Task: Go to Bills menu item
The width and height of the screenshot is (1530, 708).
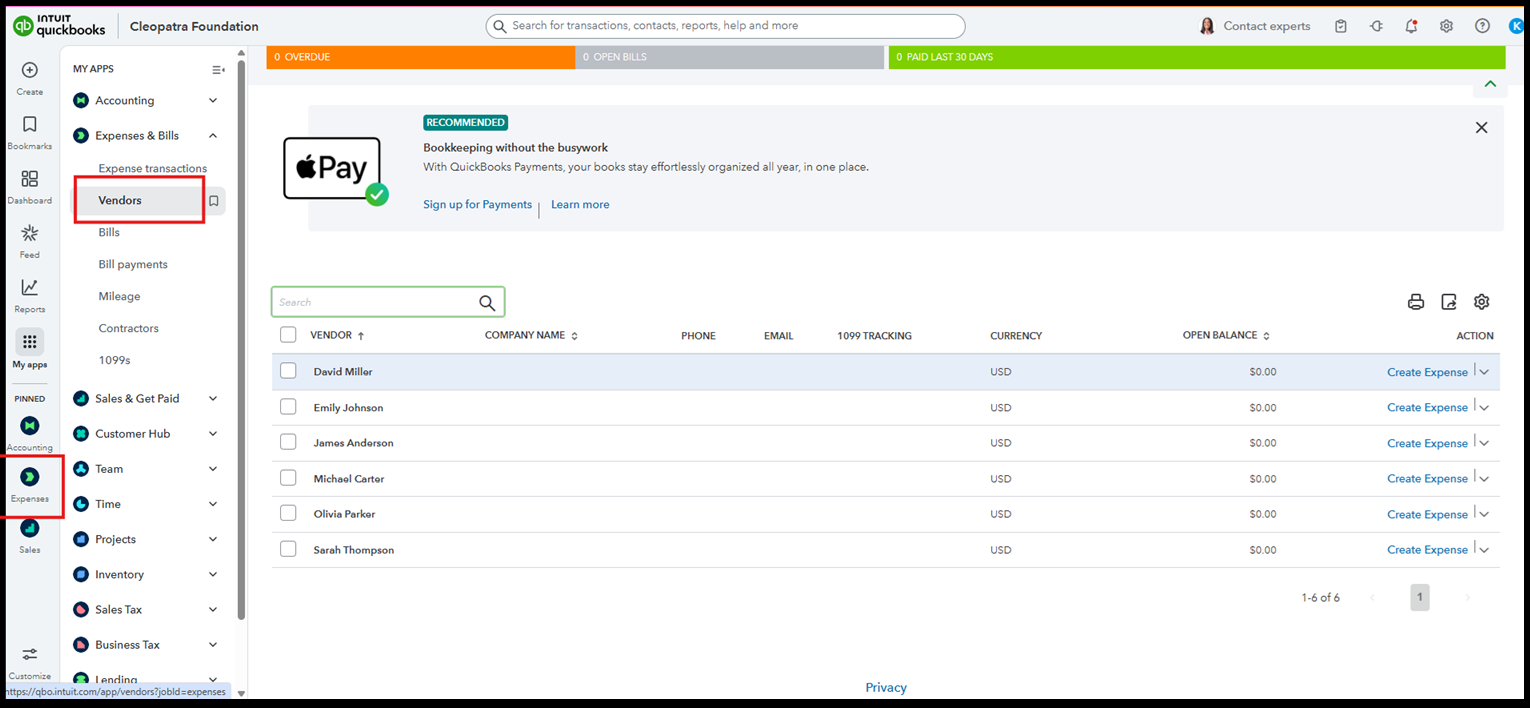Action: point(109,232)
